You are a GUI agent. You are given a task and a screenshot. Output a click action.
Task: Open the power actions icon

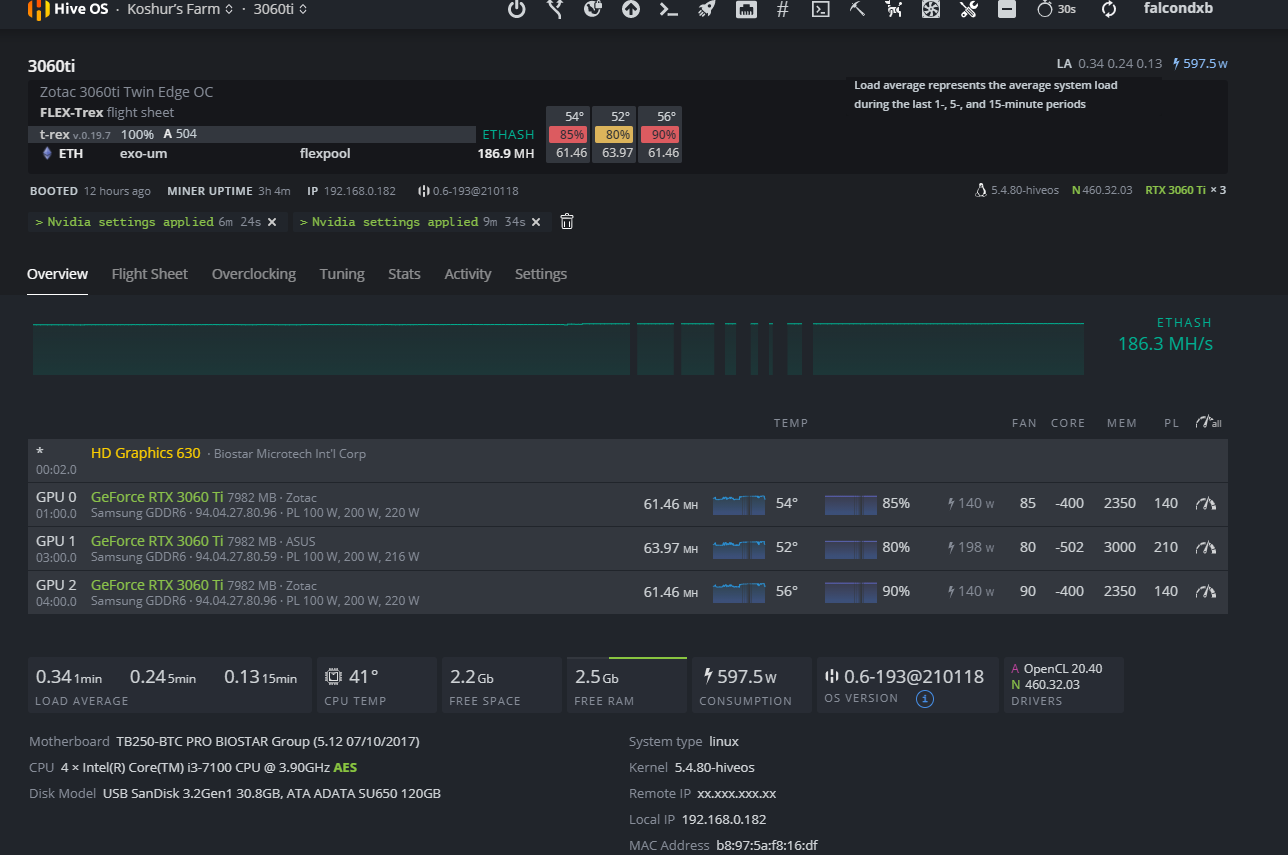pos(516,9)
